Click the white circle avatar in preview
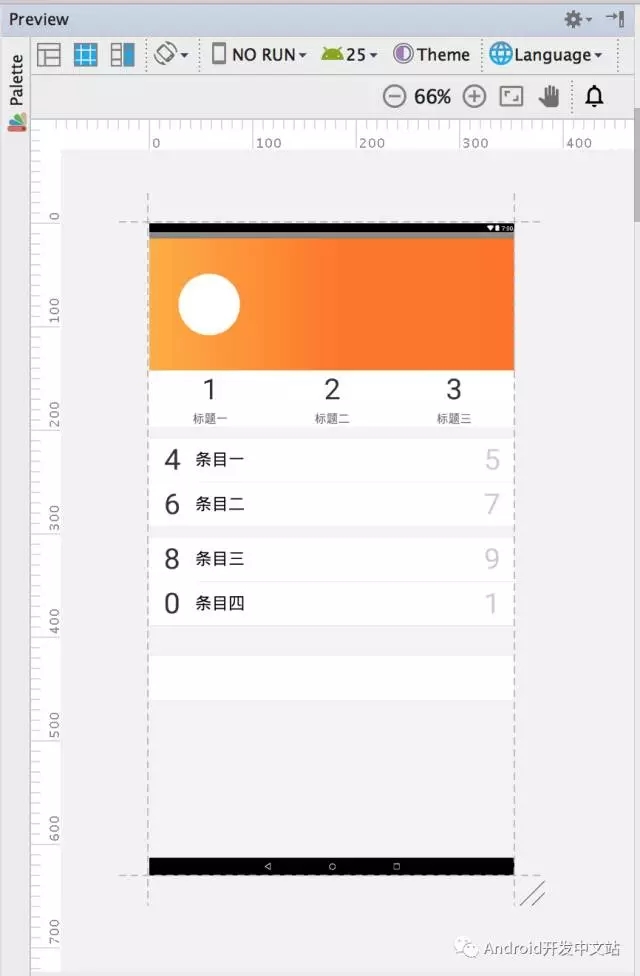Viewport: 640px width, 976px height. click(x=209, y=304)
